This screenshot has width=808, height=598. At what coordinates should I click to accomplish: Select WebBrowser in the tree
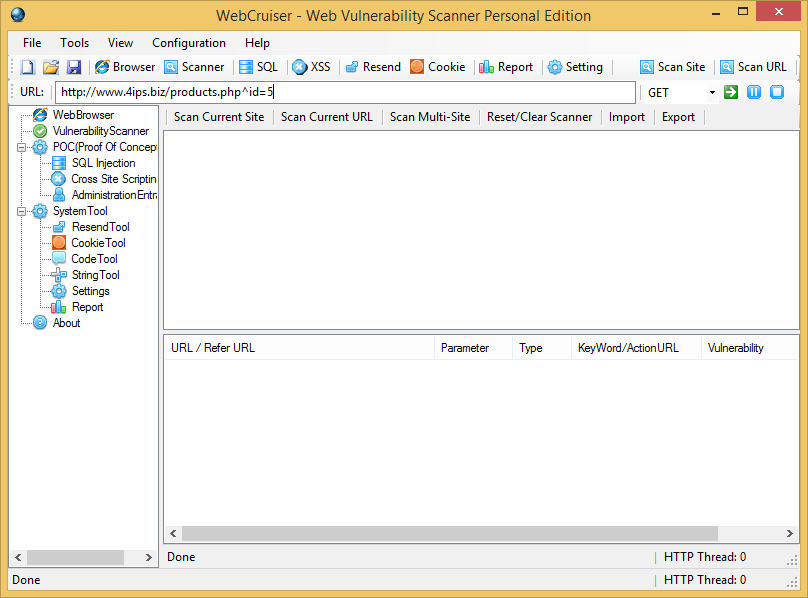coord(83,115)
